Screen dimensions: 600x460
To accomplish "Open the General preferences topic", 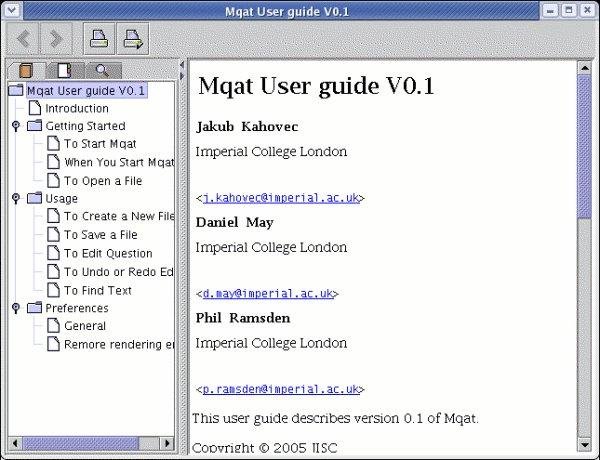I will pyautogui.click(x=85, y=326).
